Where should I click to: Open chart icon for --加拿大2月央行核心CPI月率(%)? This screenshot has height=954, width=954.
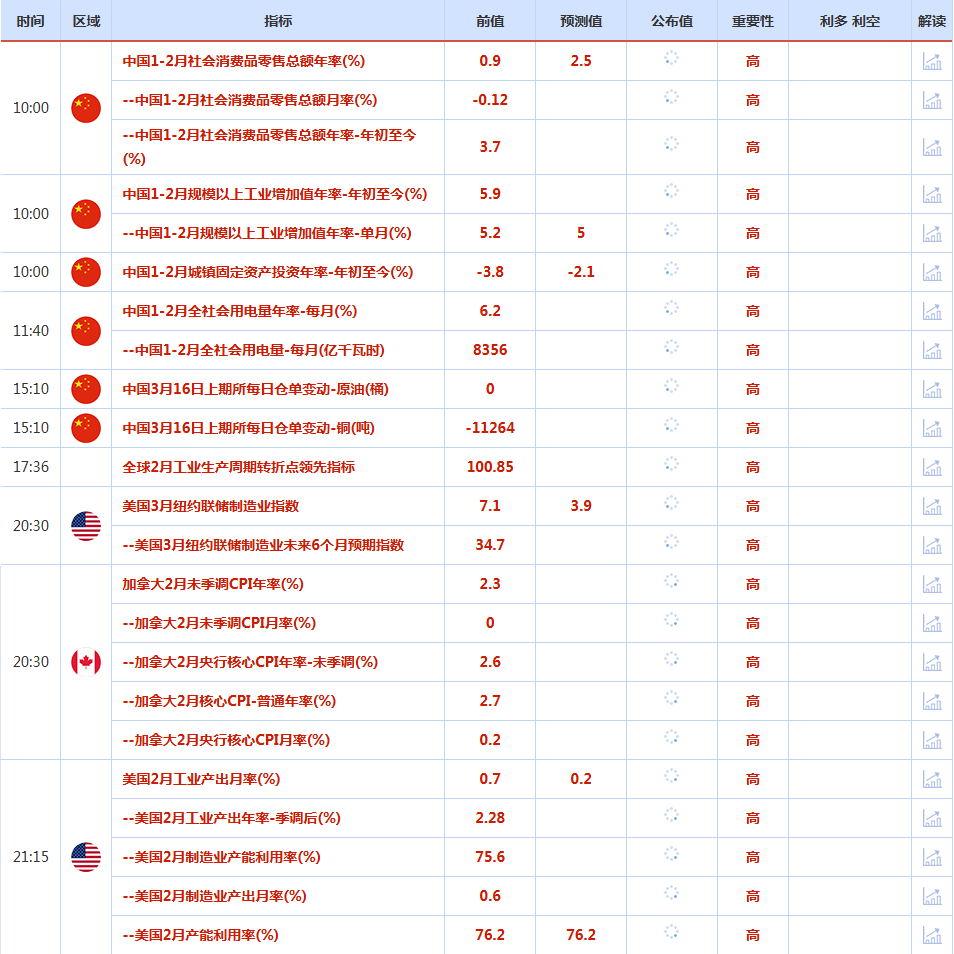click(x=931, y=740)
